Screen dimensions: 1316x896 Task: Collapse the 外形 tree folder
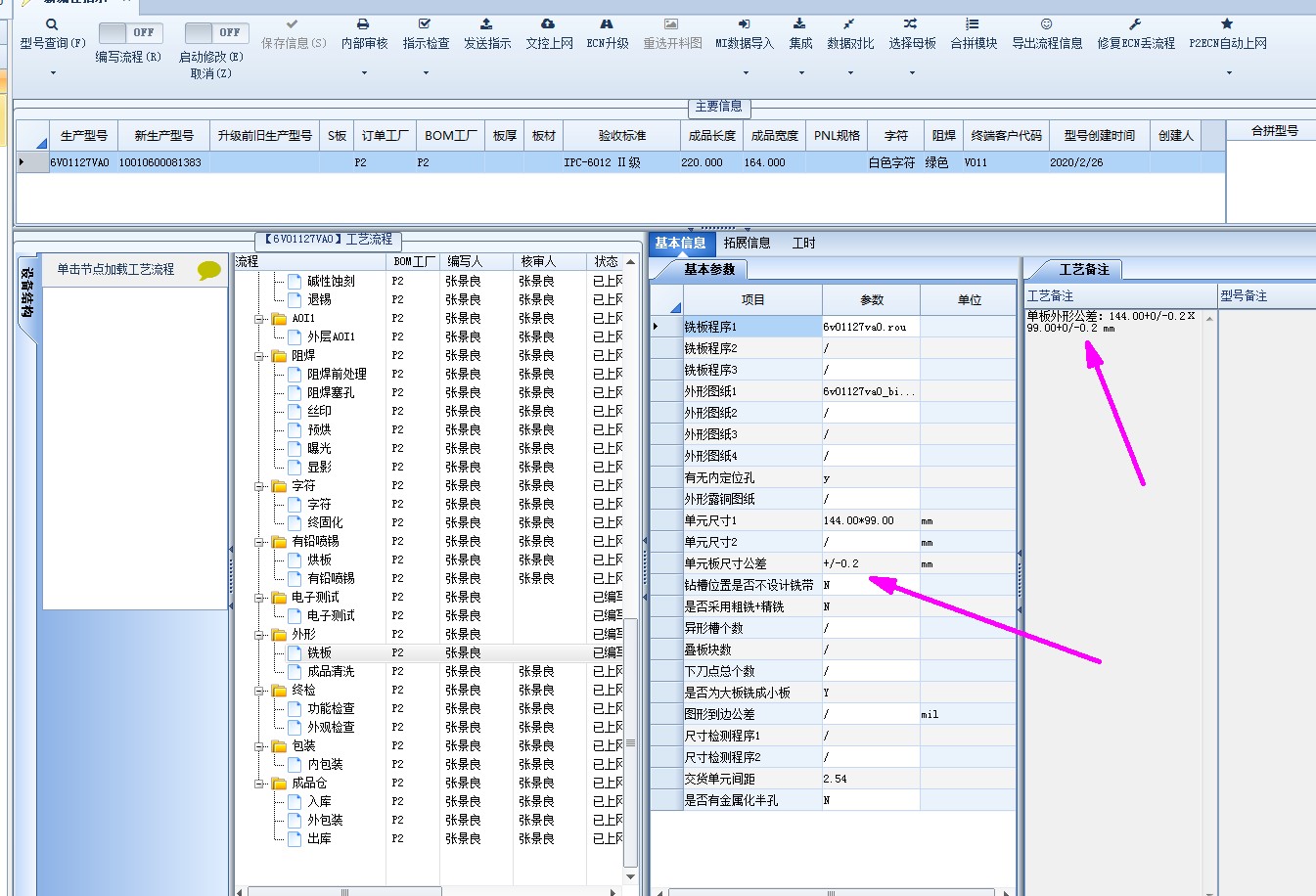[x=260, y=635]
